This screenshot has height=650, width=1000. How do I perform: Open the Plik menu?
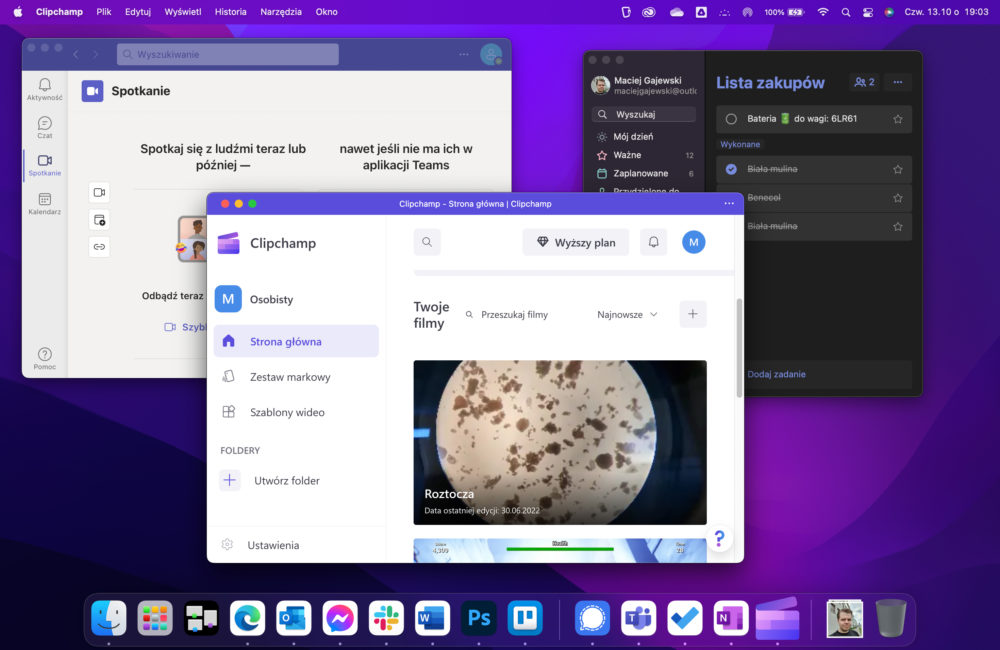pos(104,11)
